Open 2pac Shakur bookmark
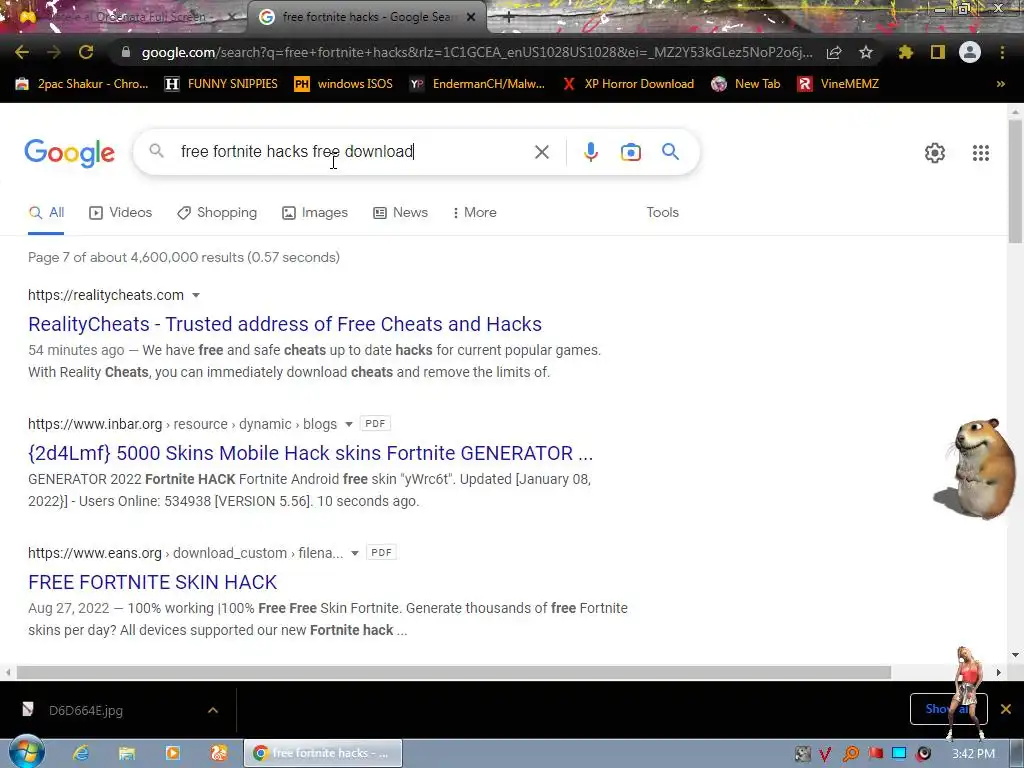This screenshot has height=768, width=1024. point(82,84)
